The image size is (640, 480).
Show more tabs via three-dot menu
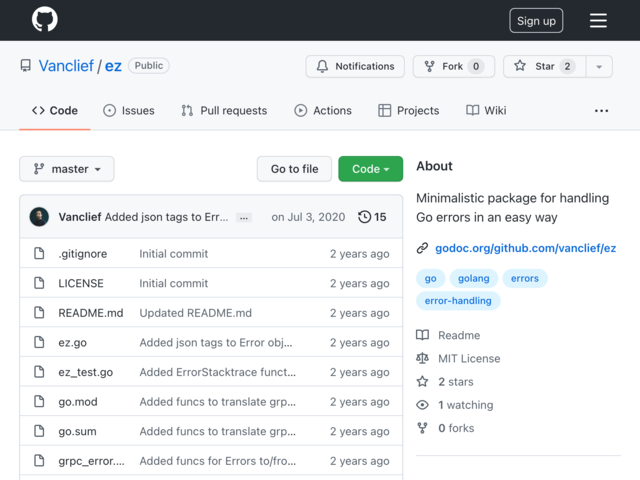601,111
